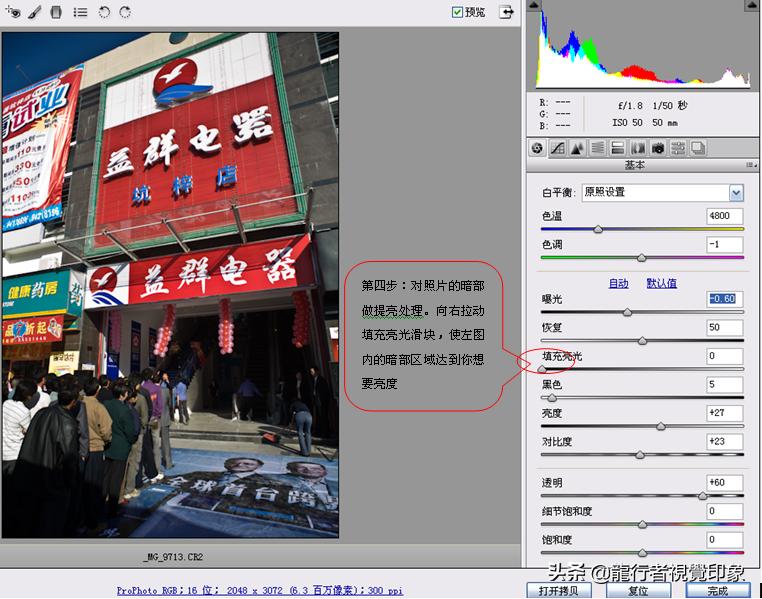Open preferences list icon in toolbar
This screenshot has width=762, height=599.
click(x=80, y=12)
